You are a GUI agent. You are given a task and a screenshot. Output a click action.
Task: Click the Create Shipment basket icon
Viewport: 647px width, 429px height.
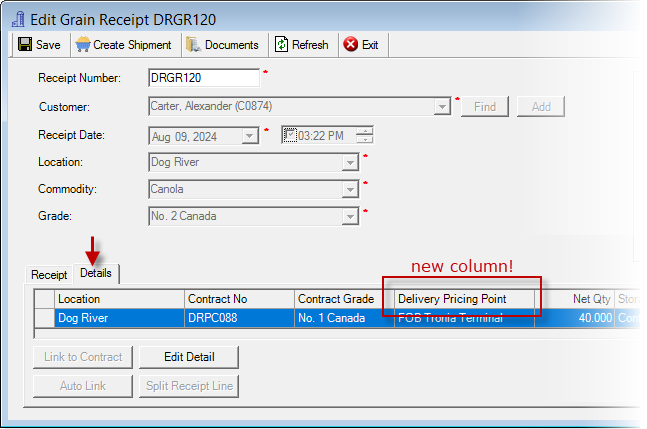coord(83,45)
